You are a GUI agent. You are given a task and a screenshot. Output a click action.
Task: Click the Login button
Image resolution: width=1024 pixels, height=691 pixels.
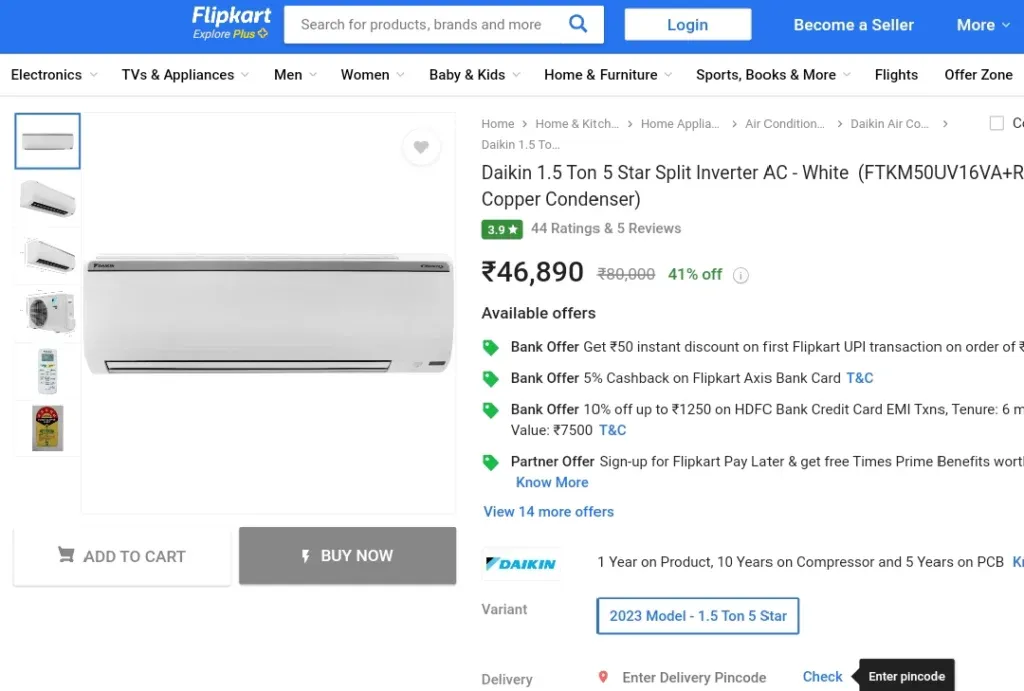click(688, 24)
